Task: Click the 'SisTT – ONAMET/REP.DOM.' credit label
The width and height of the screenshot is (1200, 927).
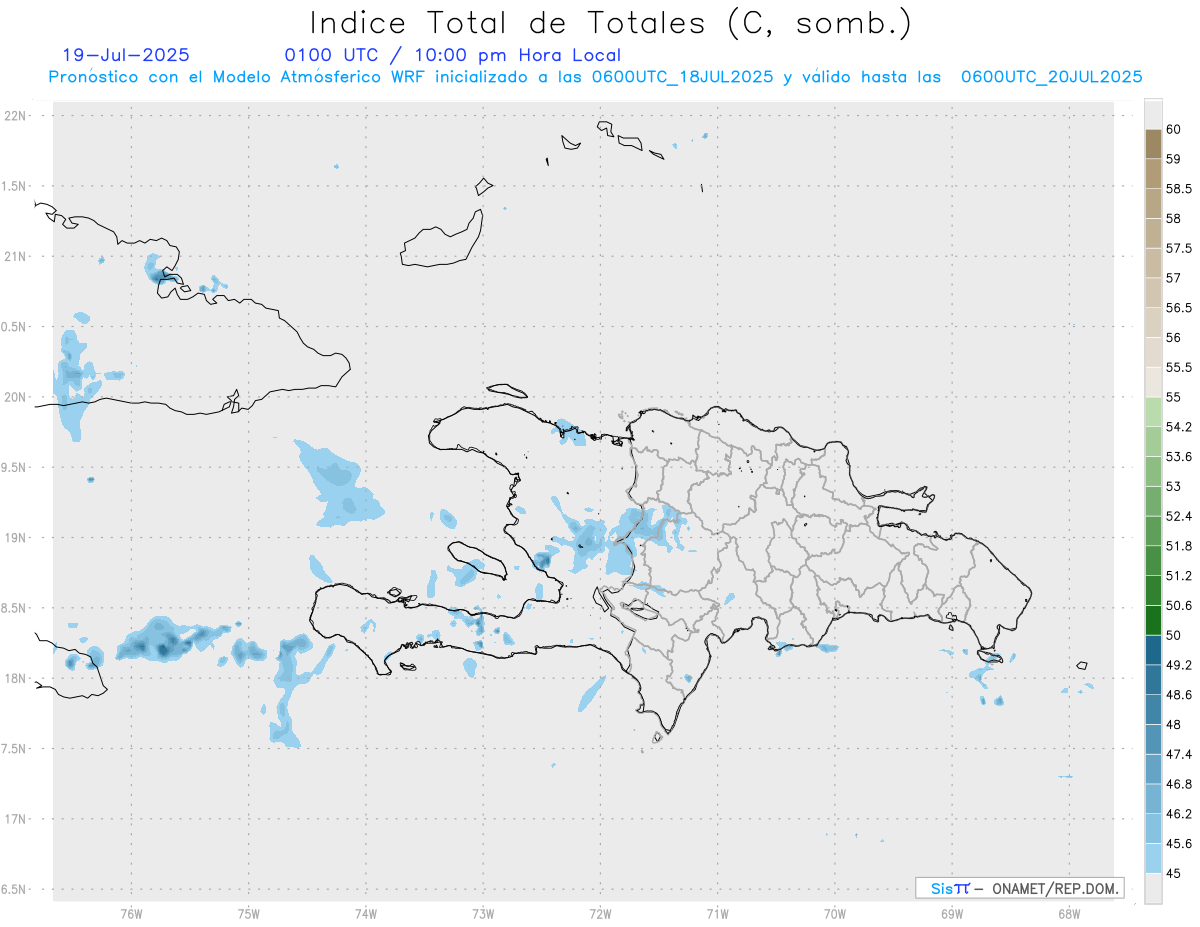Action: click(1019, 888)
